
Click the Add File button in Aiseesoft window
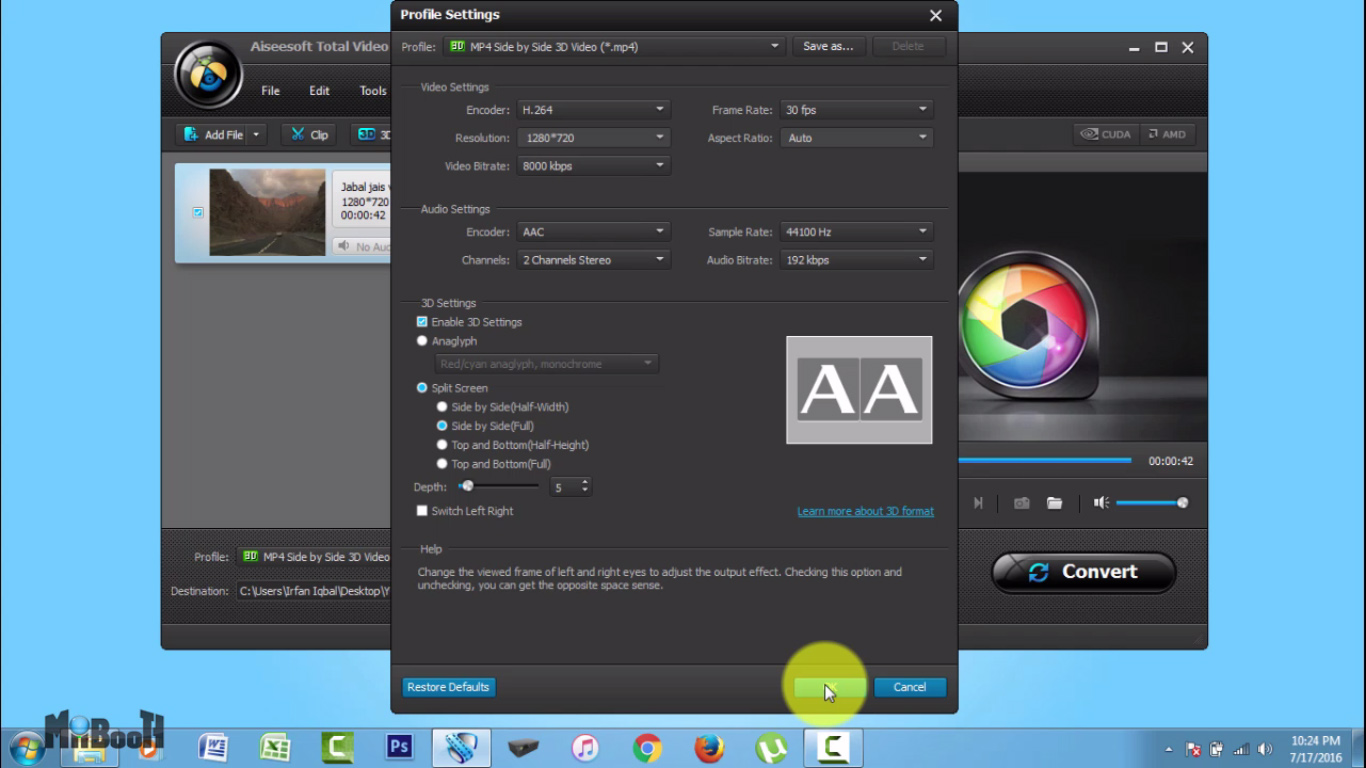pyautogui.click(x=213, y=135)
